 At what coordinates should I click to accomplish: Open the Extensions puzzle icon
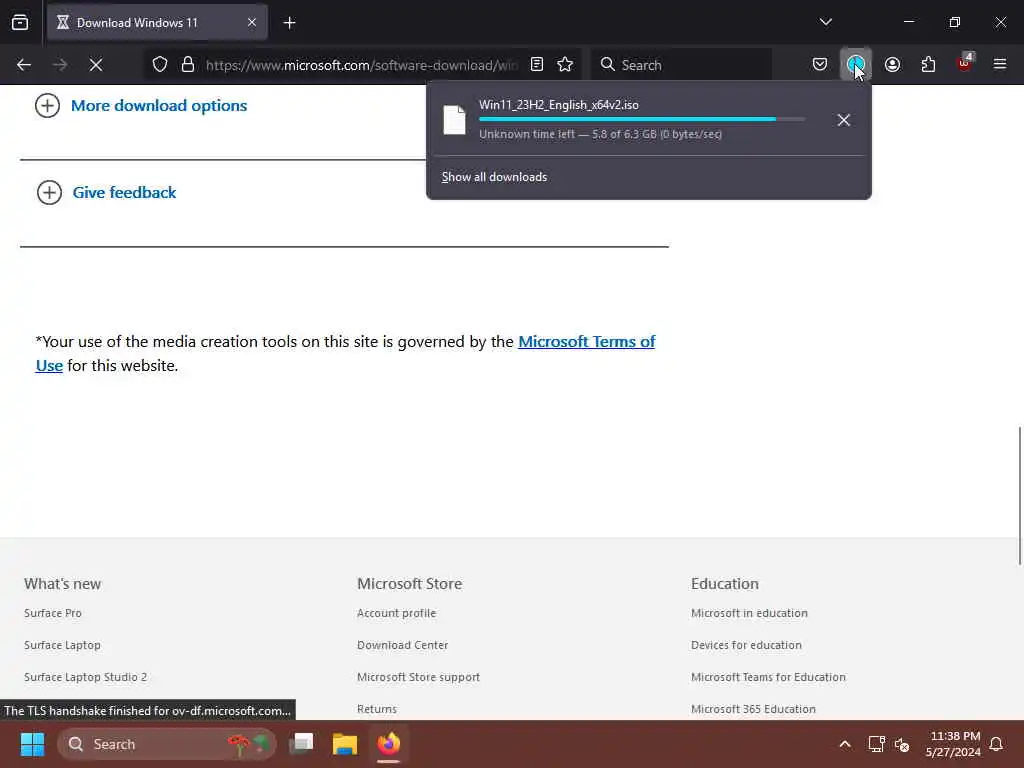[928, 65]
